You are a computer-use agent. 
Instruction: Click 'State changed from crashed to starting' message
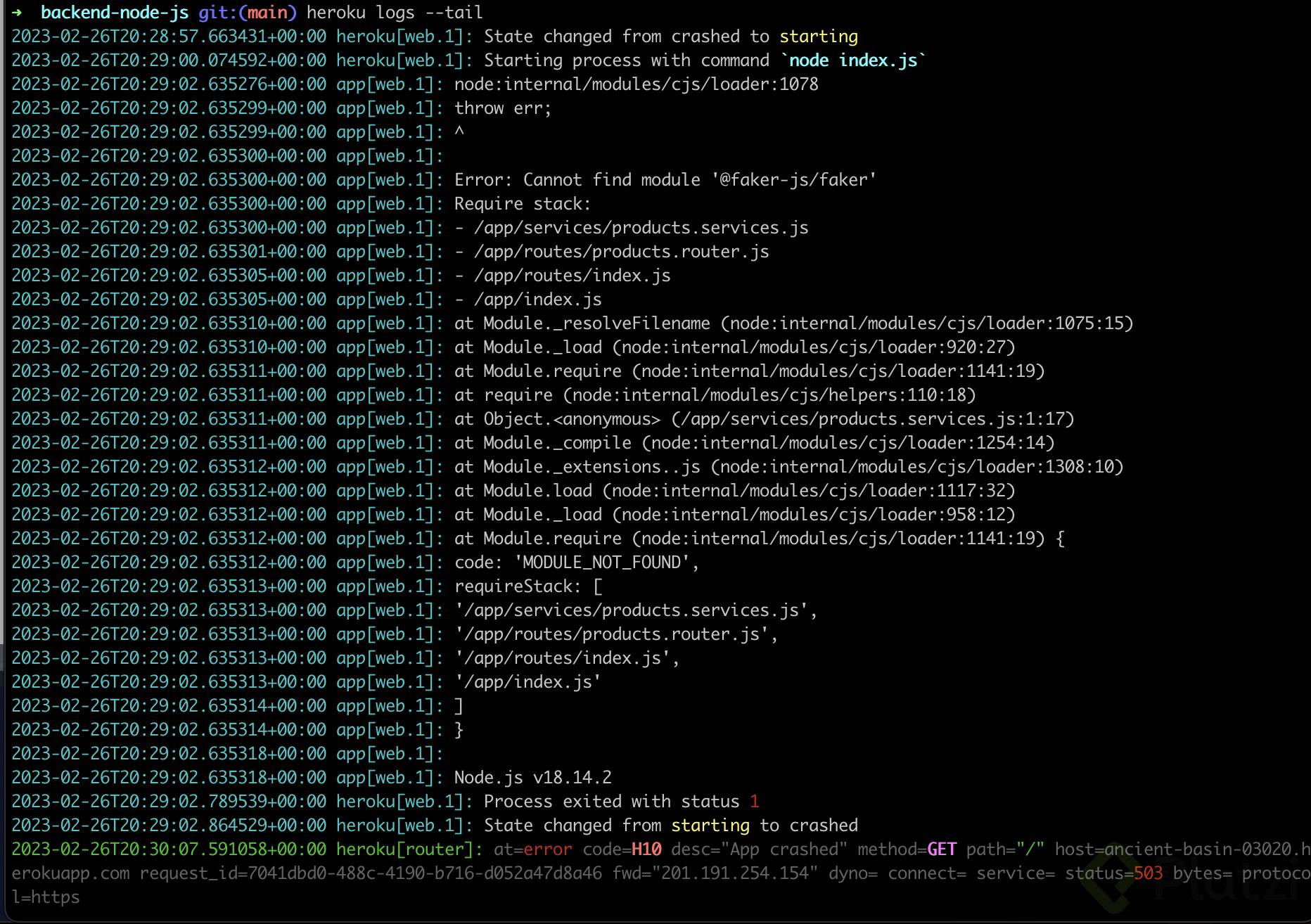671,37
